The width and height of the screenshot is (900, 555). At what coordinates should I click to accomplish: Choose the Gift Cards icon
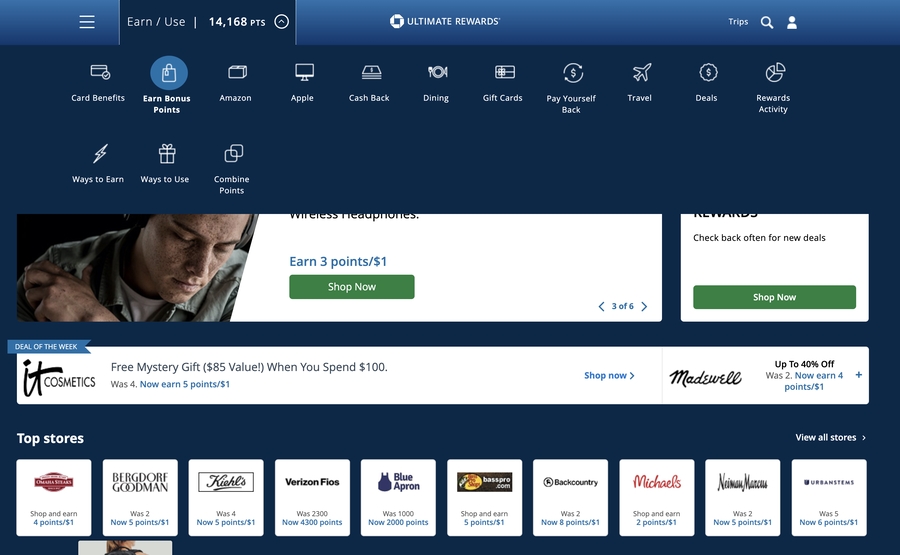[504, 73]
